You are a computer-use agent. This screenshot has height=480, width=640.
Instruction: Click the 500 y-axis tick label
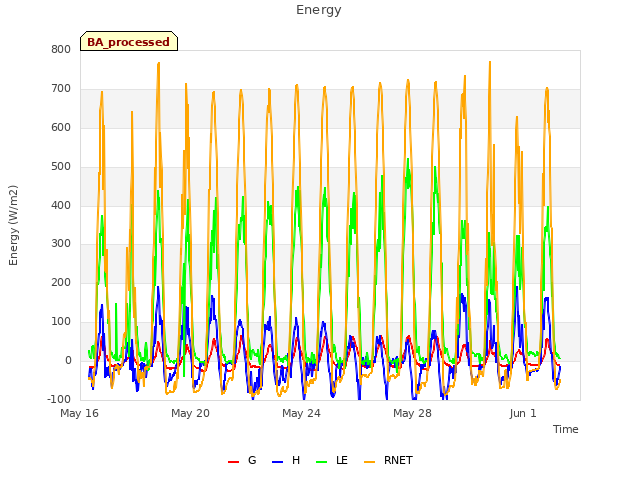(x=61, y=167)
